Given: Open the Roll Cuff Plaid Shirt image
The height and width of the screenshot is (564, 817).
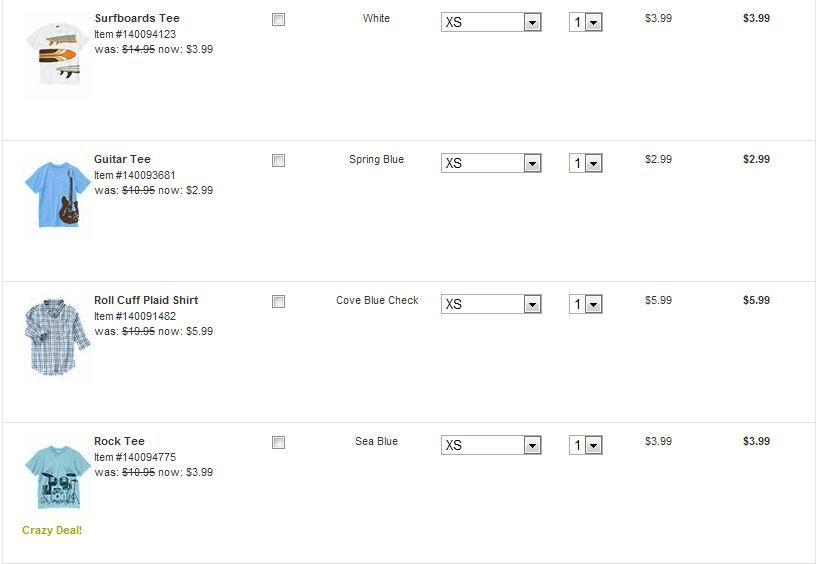Looking at the screenshot, I should point(56,336).
